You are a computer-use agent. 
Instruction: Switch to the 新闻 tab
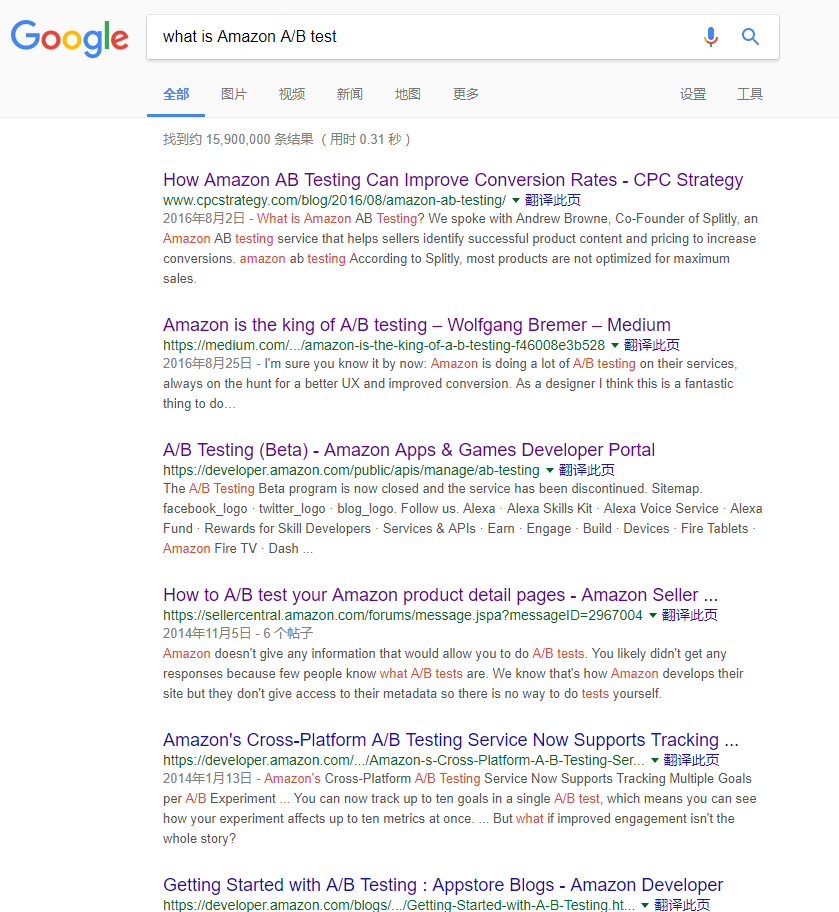point(350,94)
